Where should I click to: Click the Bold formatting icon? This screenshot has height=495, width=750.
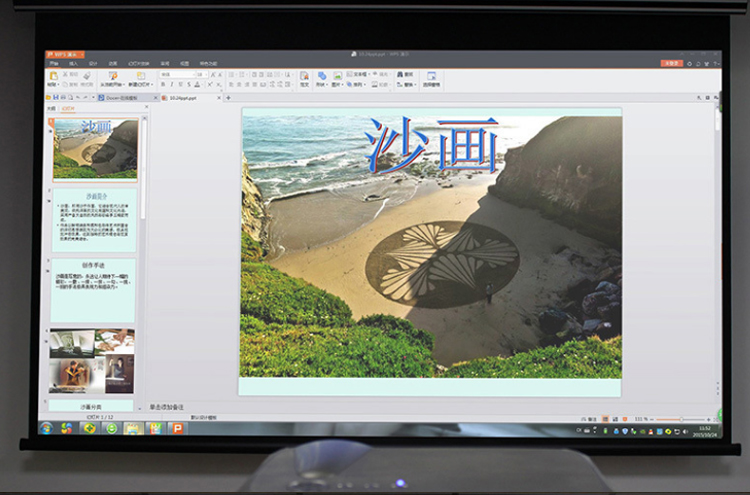tap(162, 85)
